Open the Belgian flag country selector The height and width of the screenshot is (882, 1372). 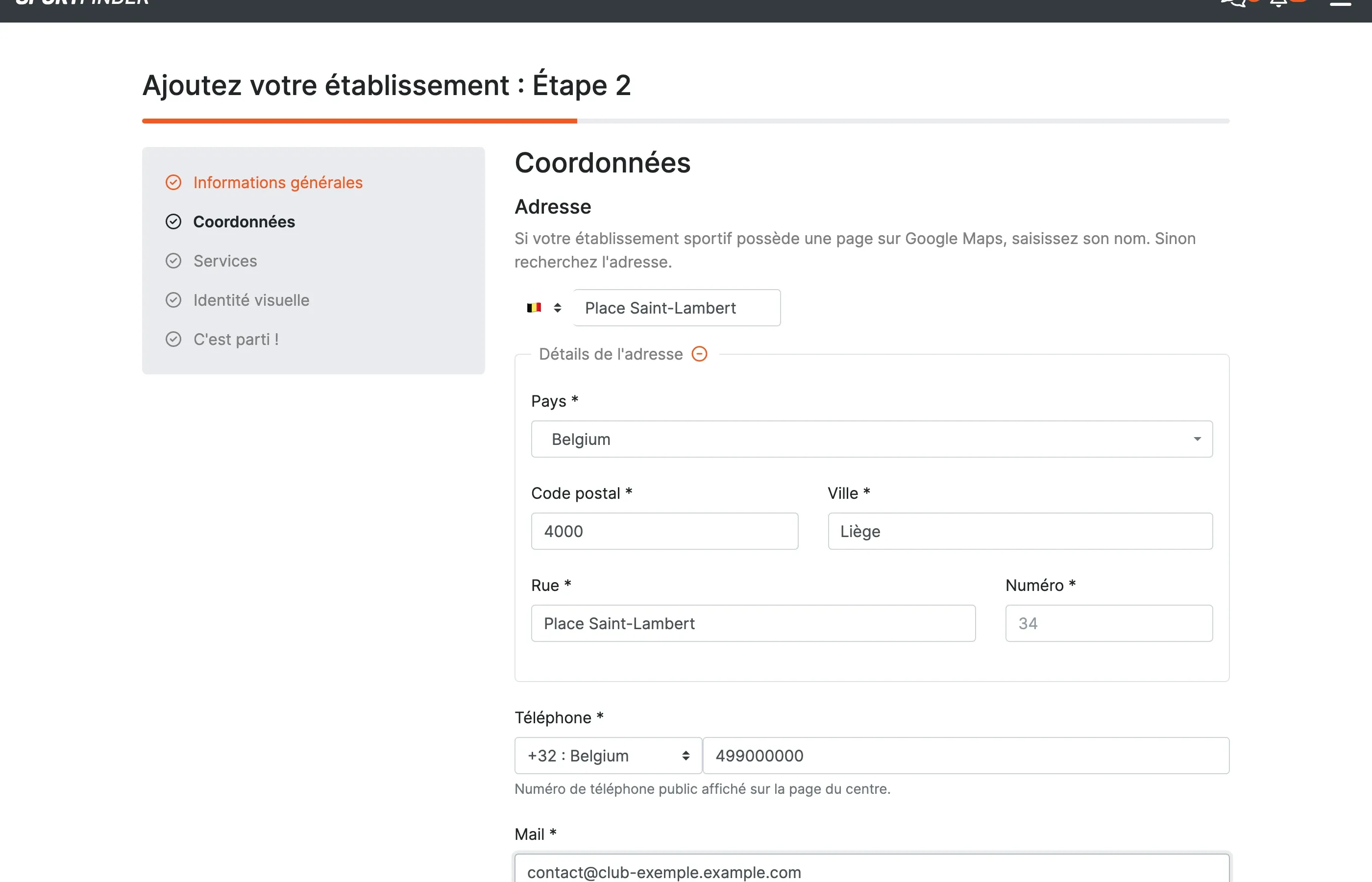click(544, 308)
